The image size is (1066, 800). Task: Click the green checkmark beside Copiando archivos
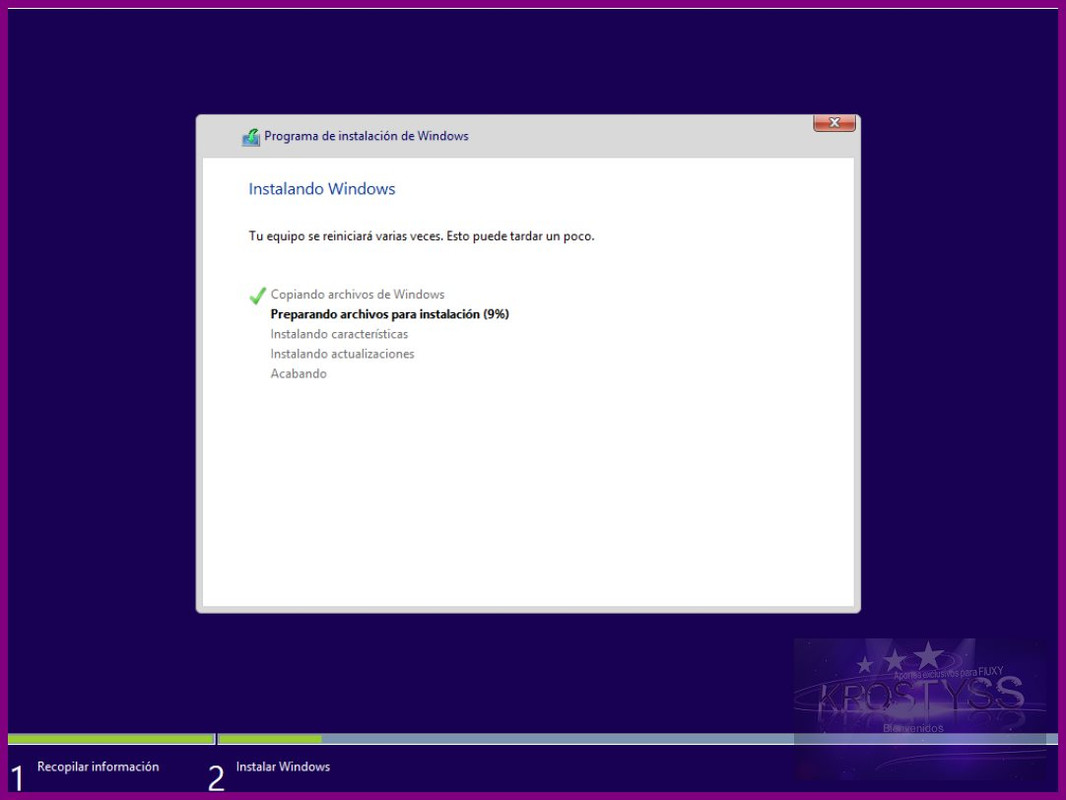click(258, 296)
